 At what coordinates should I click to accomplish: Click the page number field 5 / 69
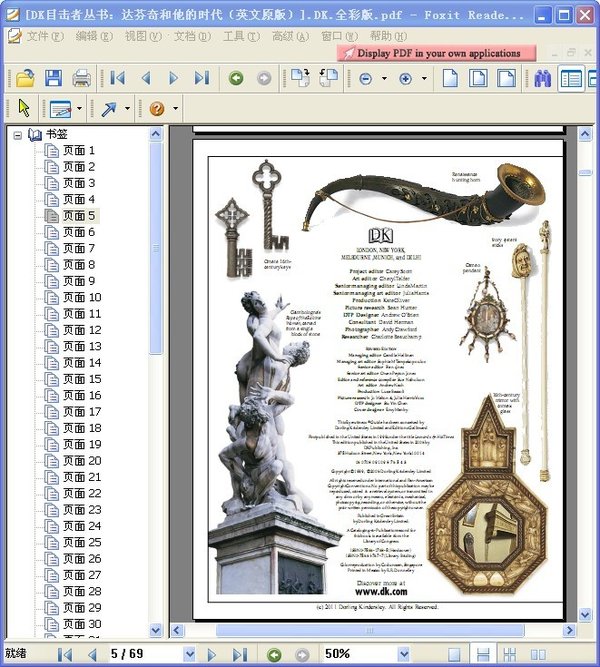[146, 654]
